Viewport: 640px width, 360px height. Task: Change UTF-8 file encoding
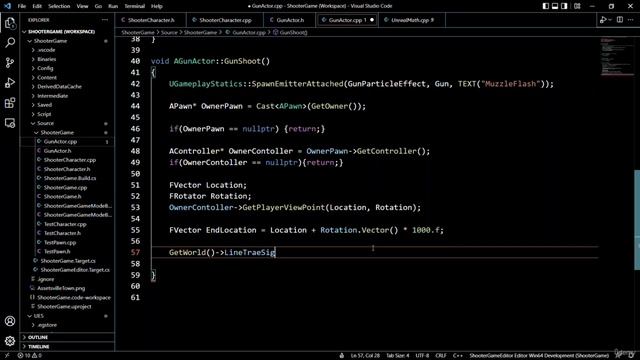click(422, 356)
